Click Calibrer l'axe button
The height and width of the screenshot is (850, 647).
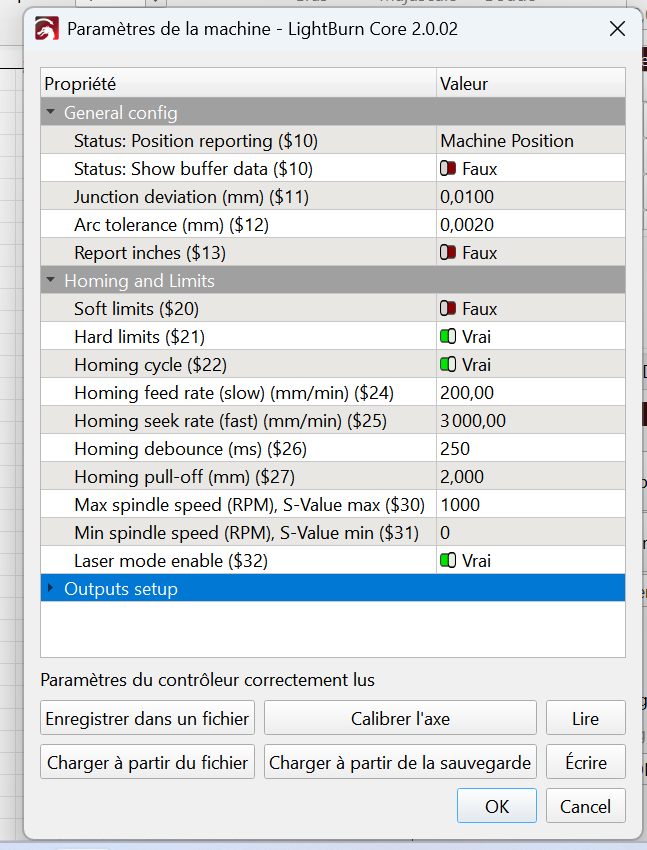coord(400,718)
